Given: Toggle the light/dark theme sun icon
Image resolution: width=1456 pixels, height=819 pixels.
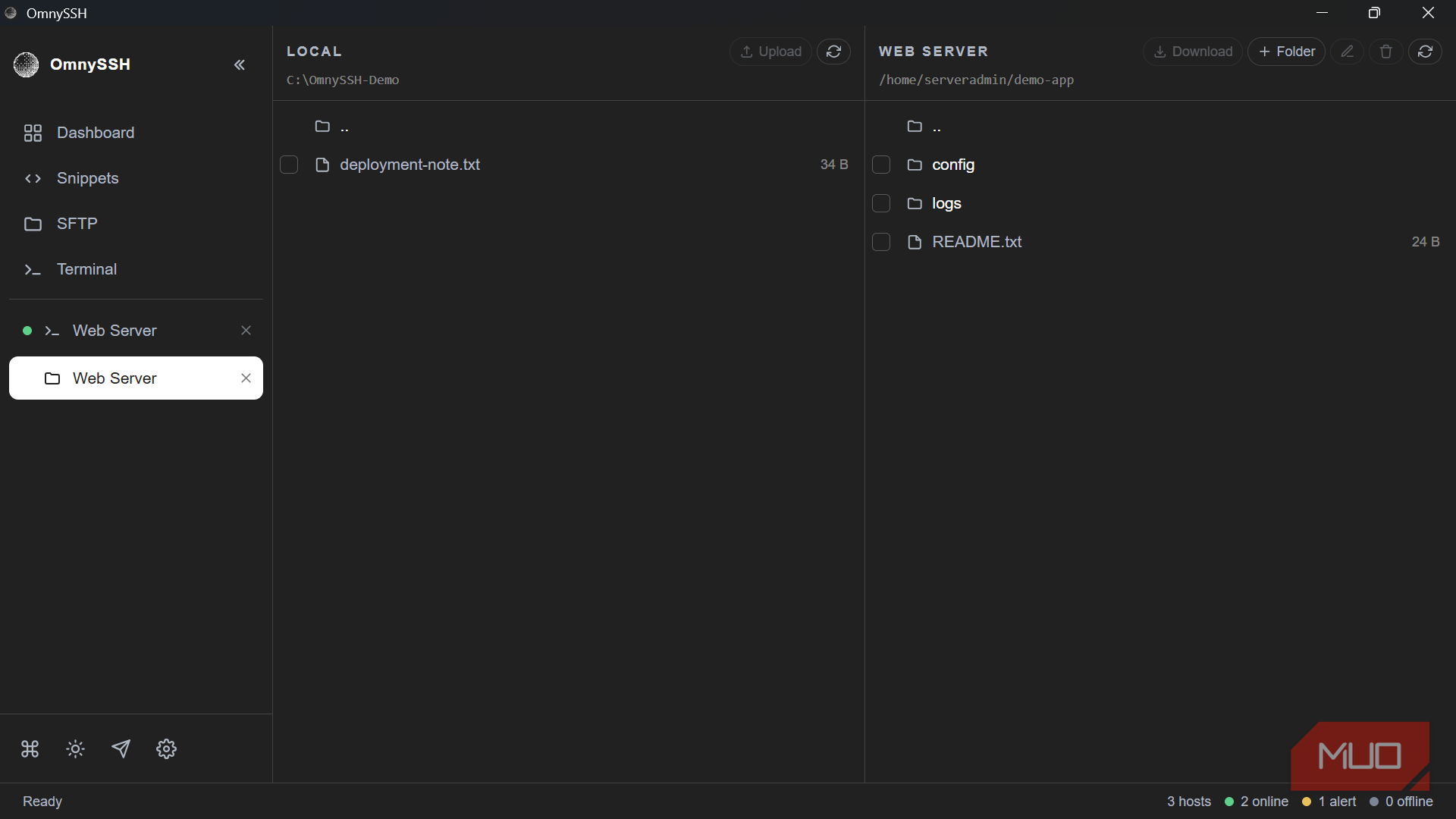Looking at the screenshot, I should point(76,749).
